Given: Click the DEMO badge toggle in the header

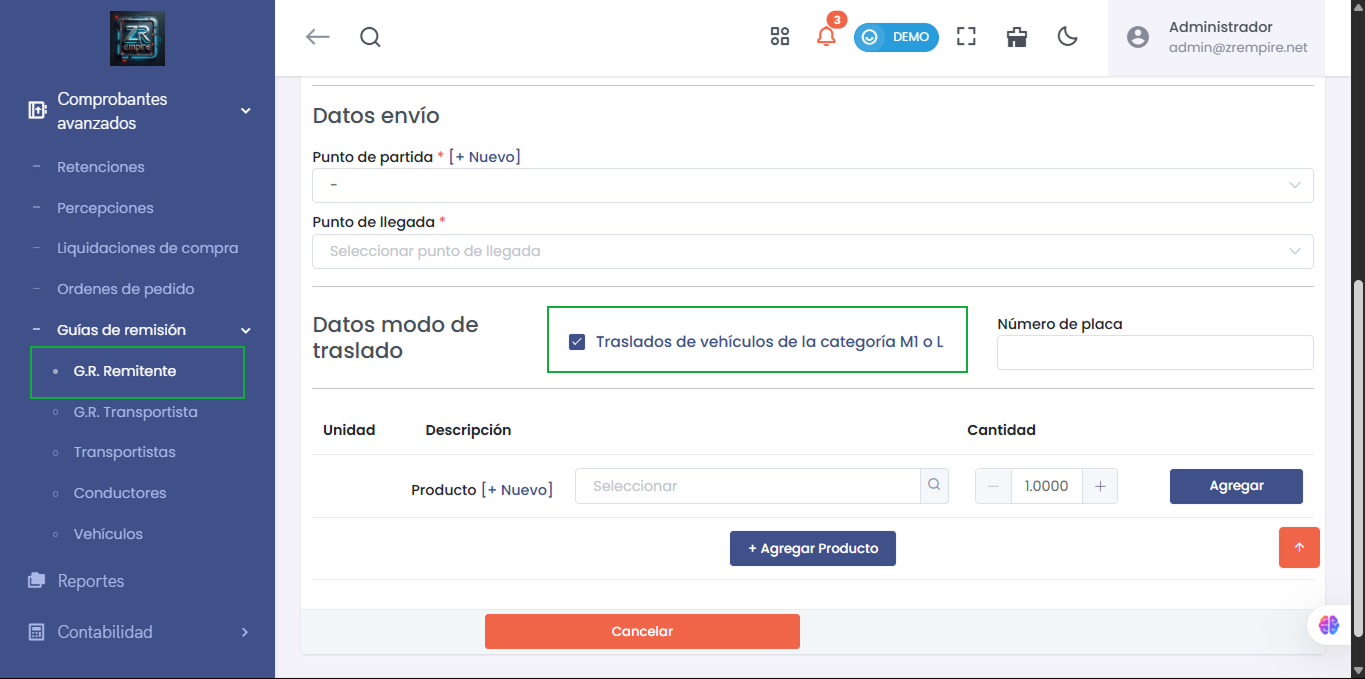Looking at the screenshot, I should pyautogui.click(x=896, y=36).
